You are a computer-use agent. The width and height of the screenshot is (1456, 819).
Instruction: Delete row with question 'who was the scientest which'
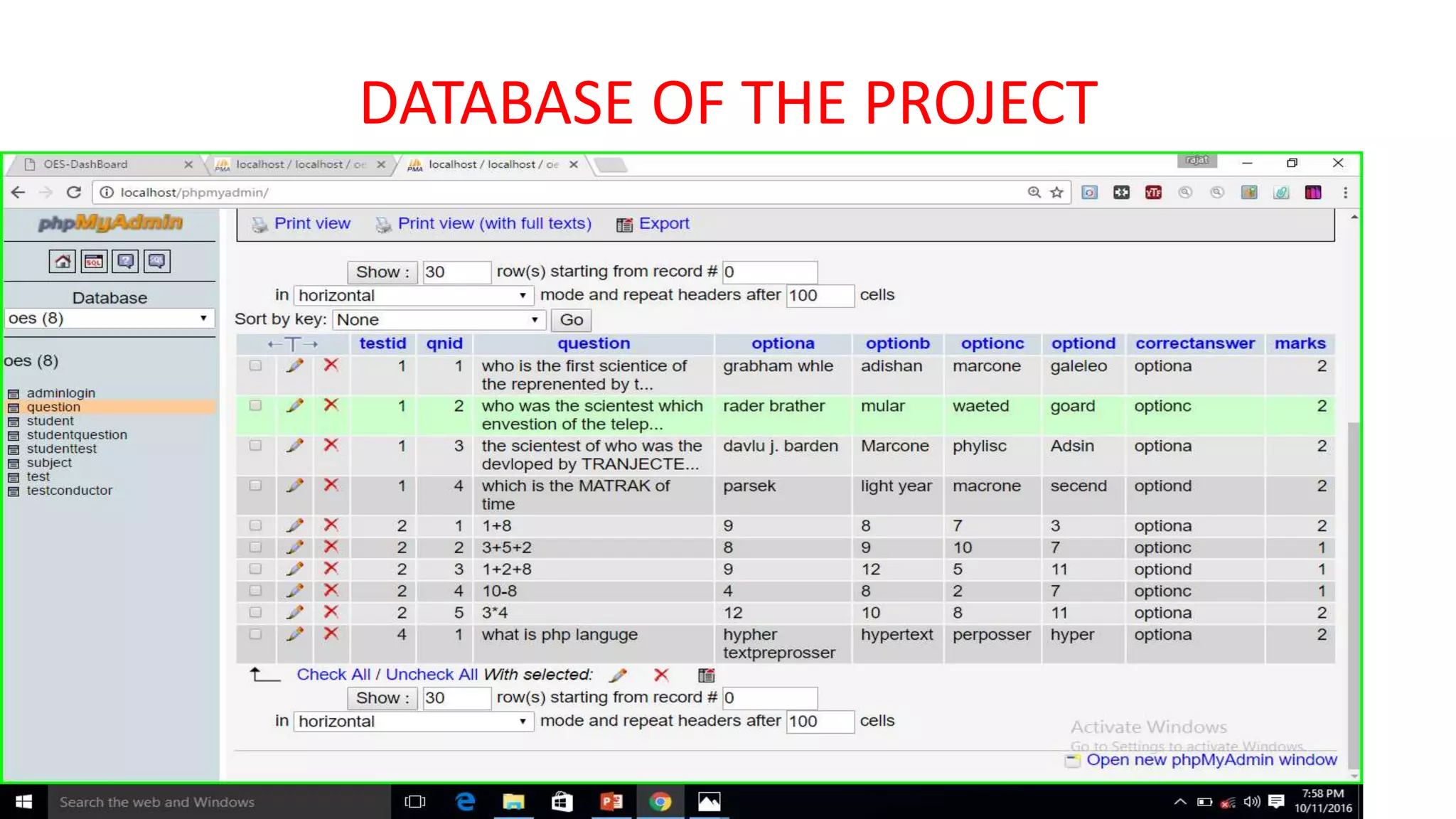[331, 405]
